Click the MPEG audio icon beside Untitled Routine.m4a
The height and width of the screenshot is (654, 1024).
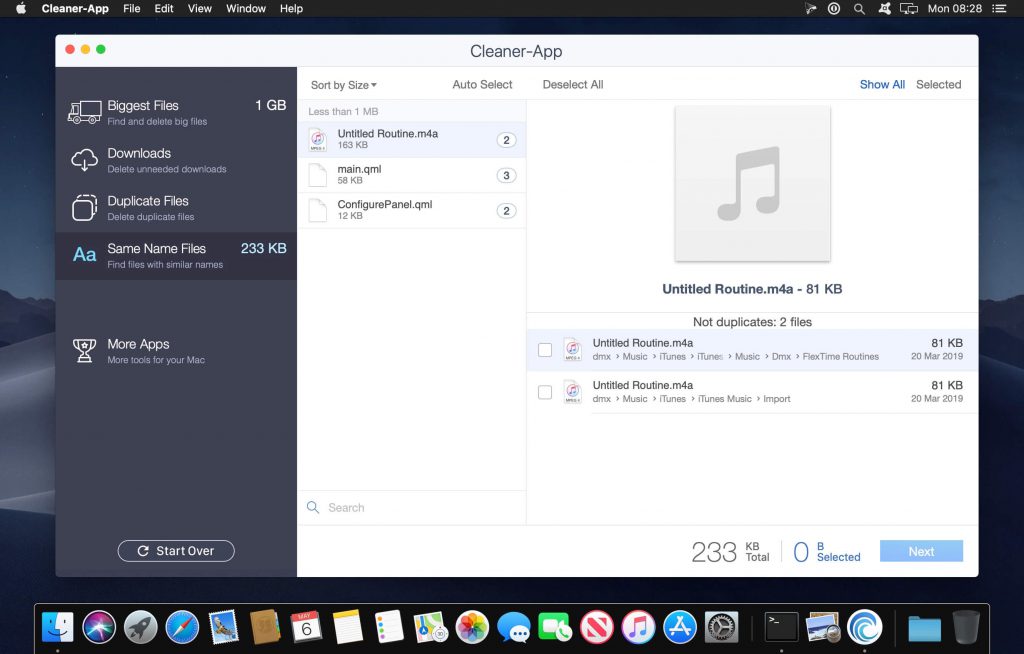(317, 140)
